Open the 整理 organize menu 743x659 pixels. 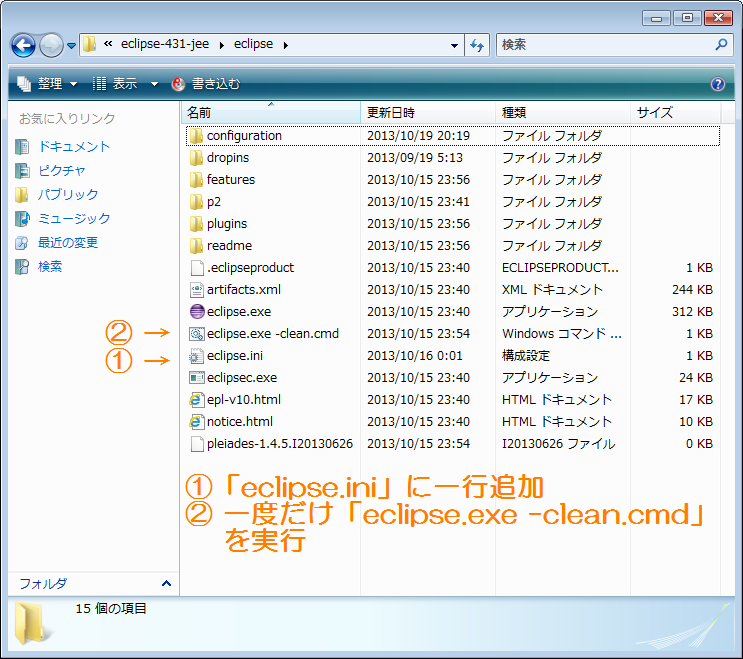[x=47, y=84]
